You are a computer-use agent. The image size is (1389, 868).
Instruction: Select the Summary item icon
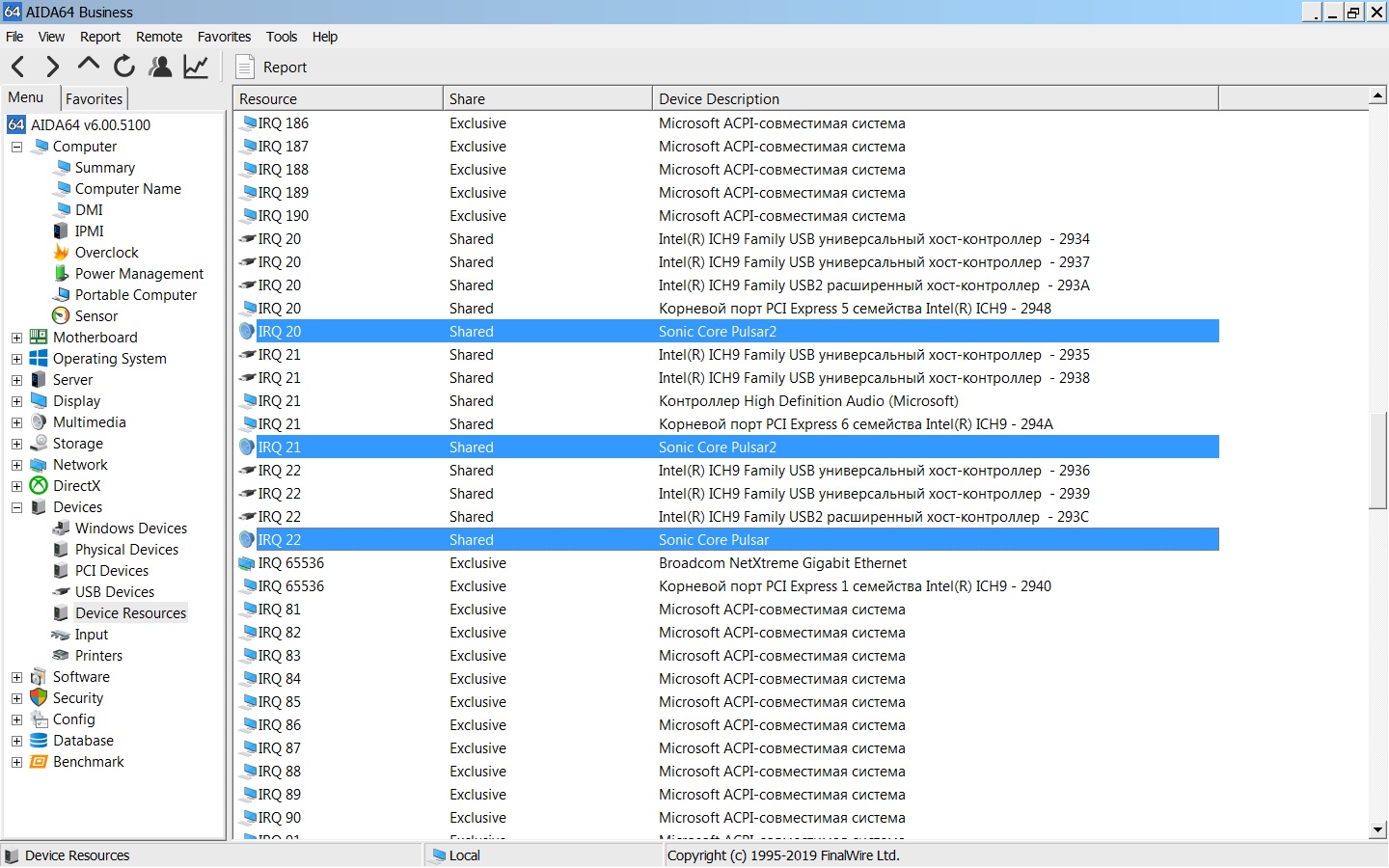point(62,168)
